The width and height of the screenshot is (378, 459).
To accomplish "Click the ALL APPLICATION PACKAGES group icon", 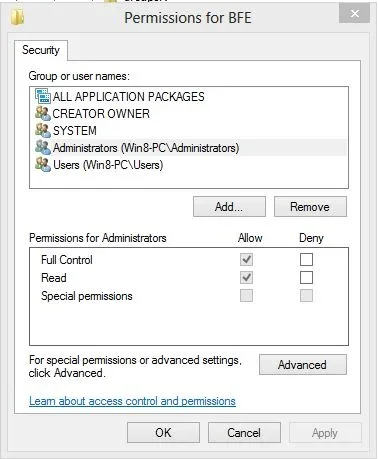I will [x=43, y=96].
